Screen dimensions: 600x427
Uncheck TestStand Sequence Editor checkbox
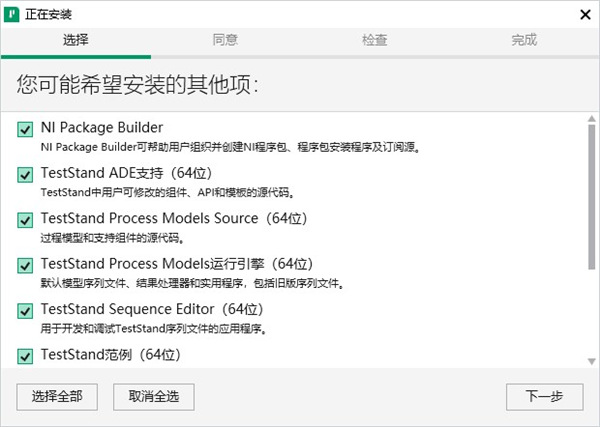(x=25, y=310)
